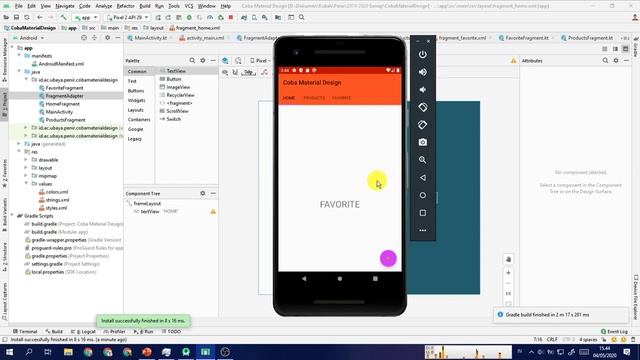Switch to the MainActivity.kt editor tab
Viewport: 640px width, 360px height.
(x=151, y=38)
